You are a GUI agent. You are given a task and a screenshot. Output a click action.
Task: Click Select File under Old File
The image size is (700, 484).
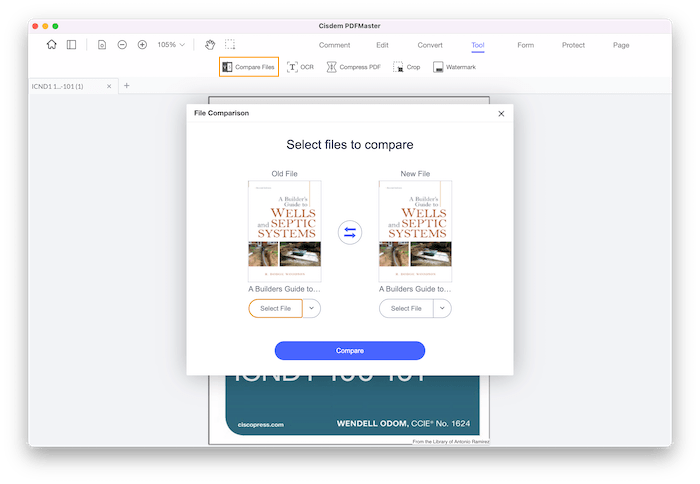tap(275, 309)
